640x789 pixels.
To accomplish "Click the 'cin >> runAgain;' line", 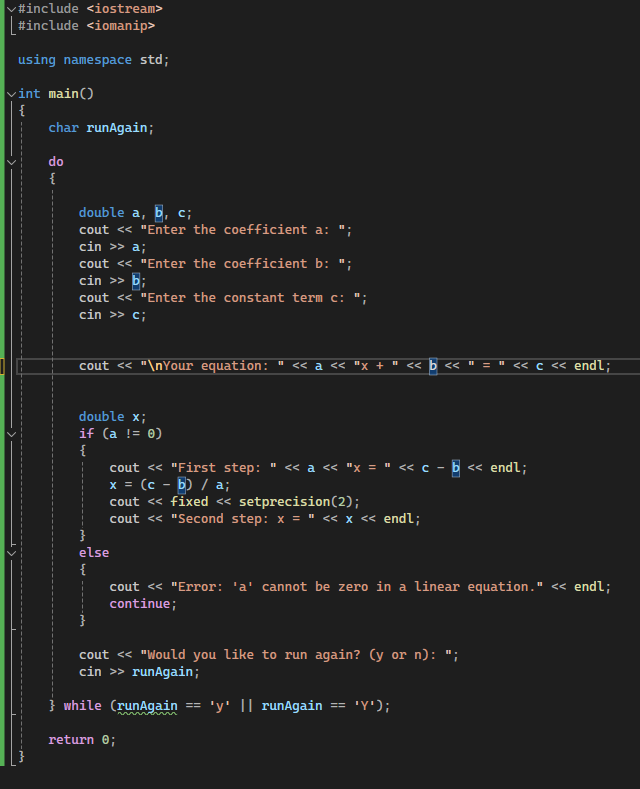I will tap(139, 672).
